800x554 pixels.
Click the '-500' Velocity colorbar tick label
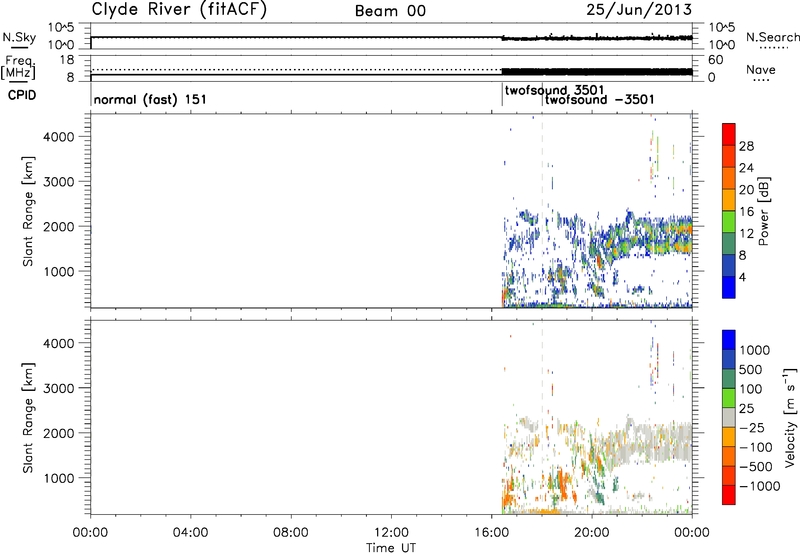point(756,467)
